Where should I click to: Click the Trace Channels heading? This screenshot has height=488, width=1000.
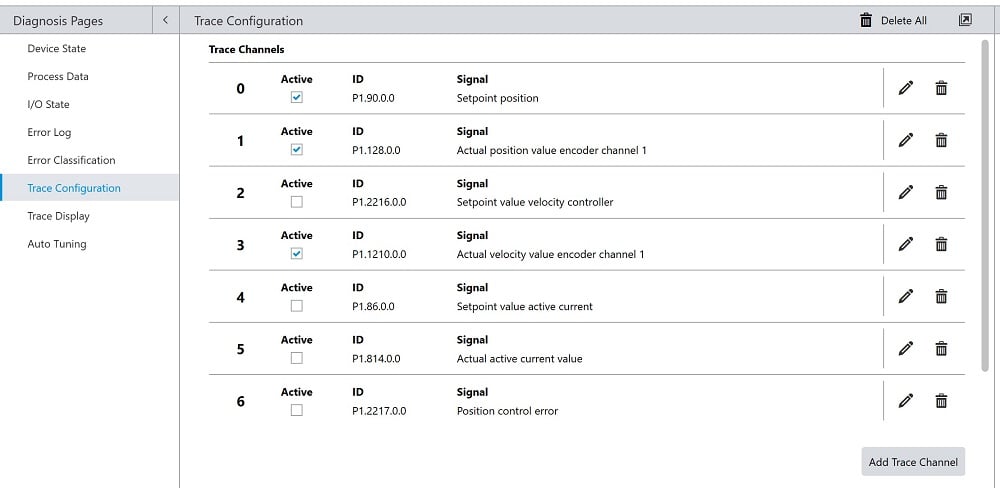[246, 49]
